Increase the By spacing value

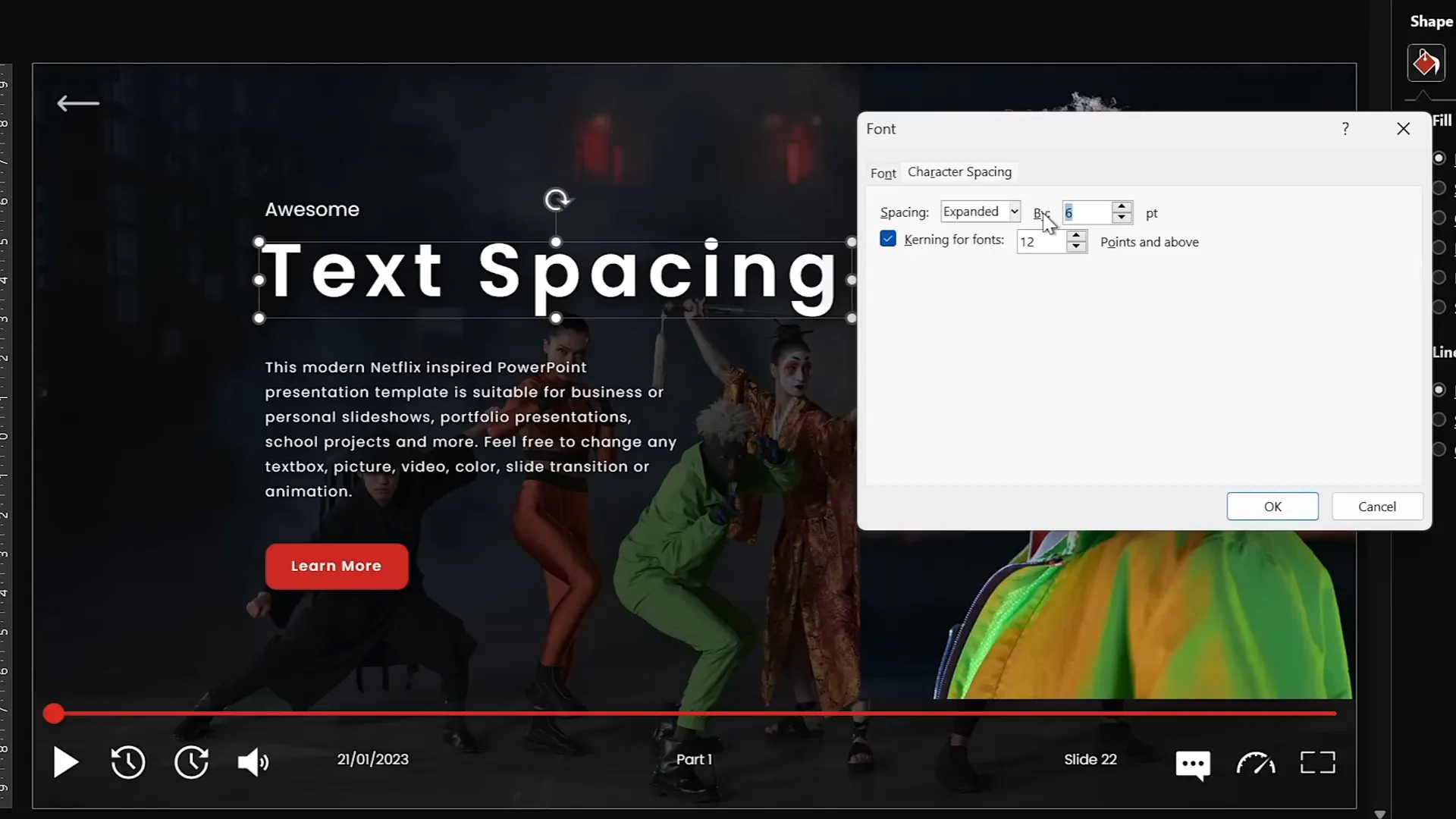(x=1122, y=207)
